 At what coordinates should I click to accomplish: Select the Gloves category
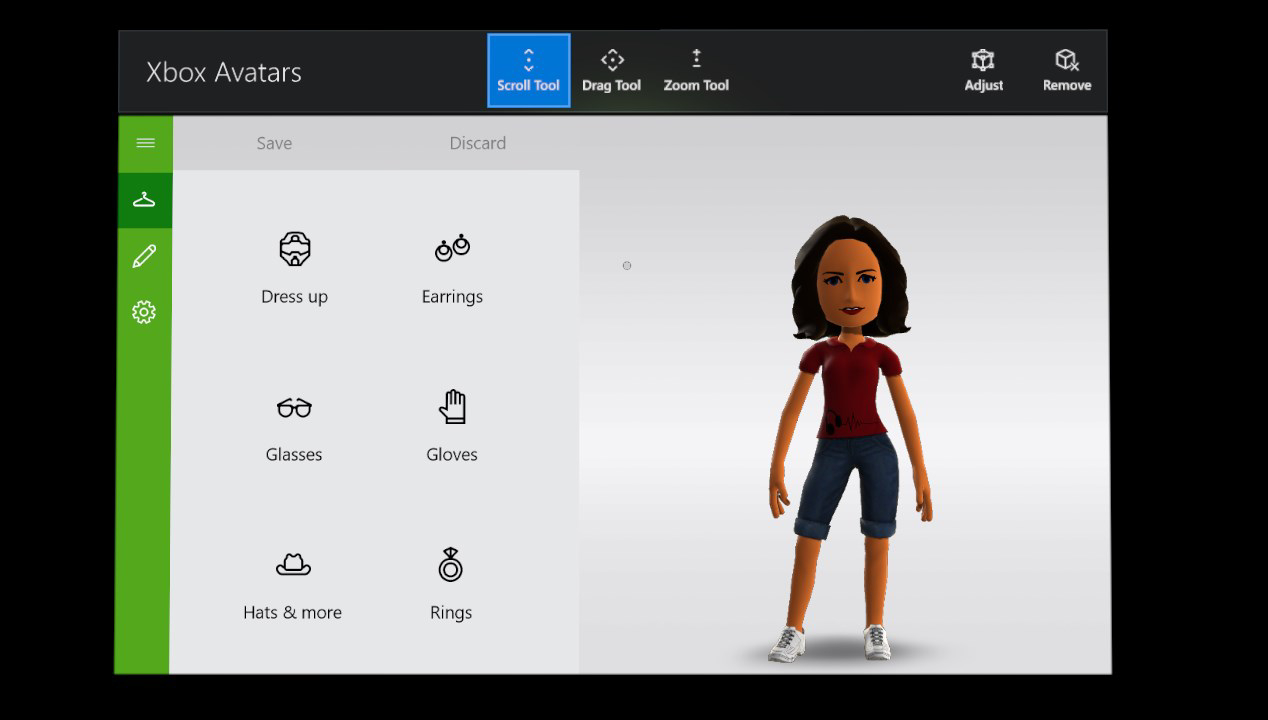point(451,426)
